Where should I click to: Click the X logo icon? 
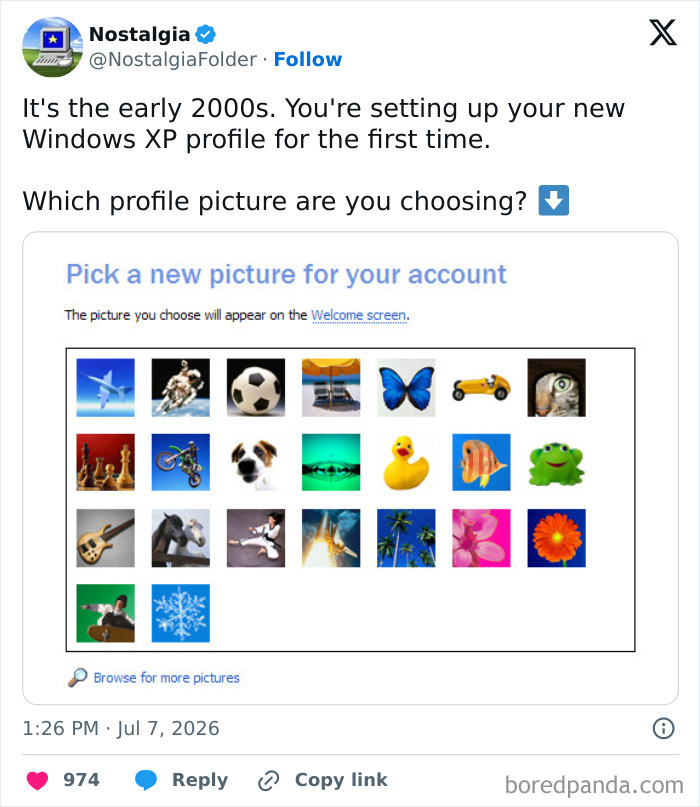662,33
